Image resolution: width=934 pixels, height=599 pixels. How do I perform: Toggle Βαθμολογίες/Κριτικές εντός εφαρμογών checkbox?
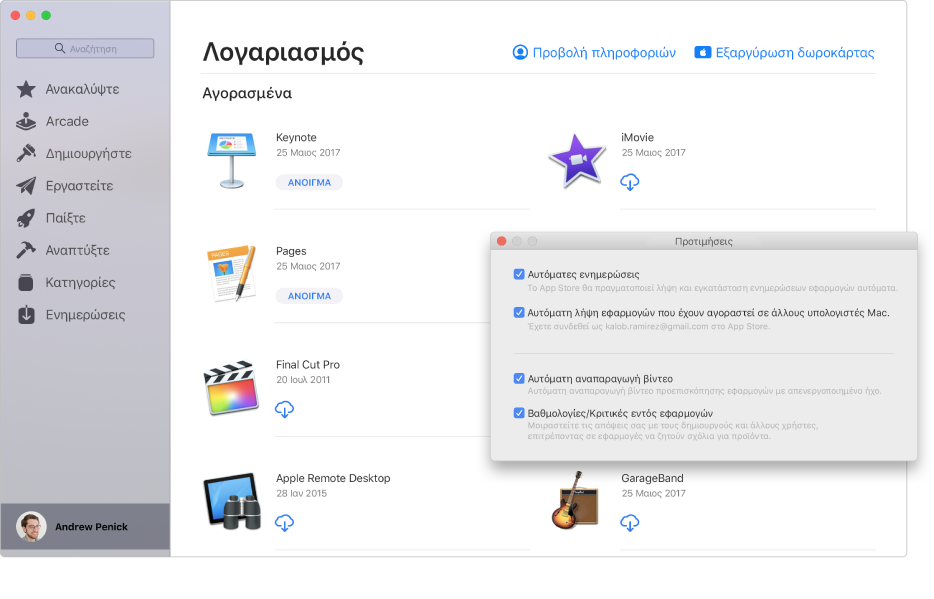pyautogui.click(x=519, y=413)
